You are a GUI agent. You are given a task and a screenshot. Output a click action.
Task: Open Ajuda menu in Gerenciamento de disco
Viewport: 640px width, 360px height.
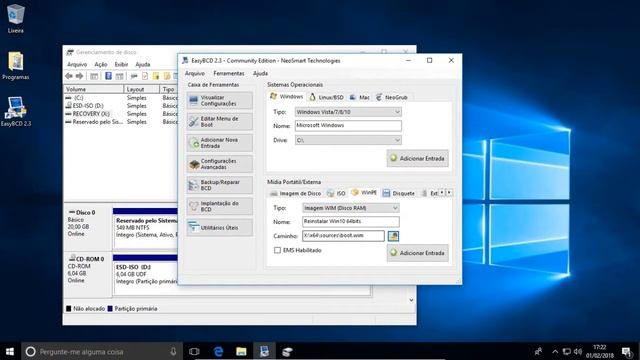coord(142,64)
